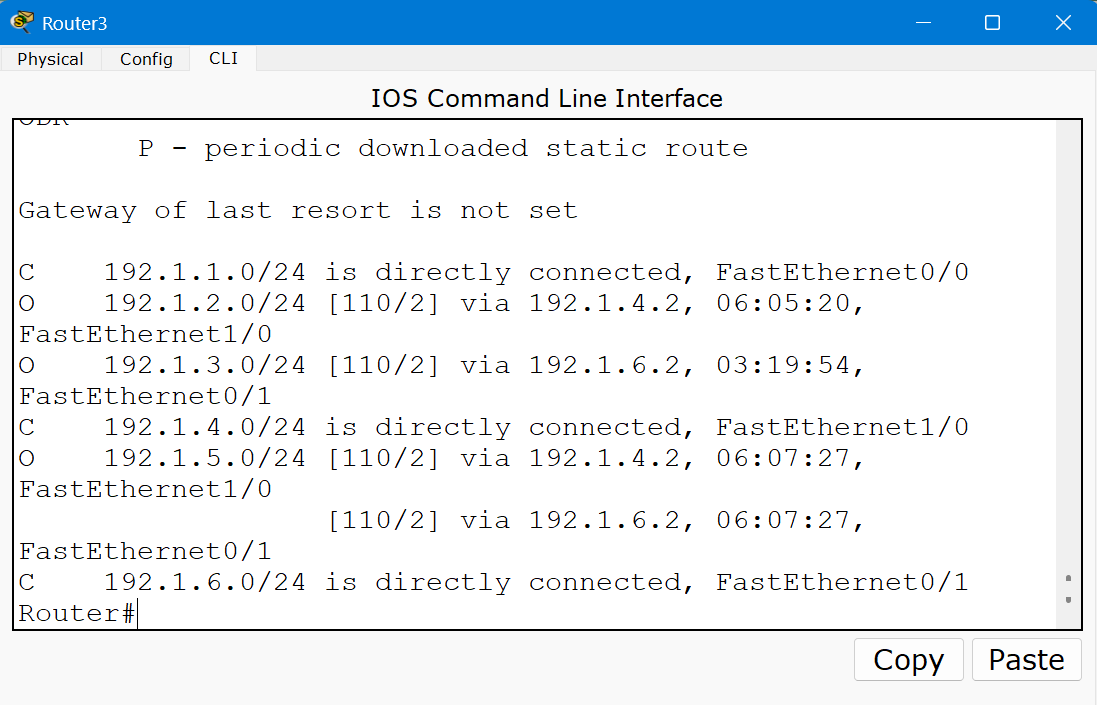Click the OSPF route entry for 192.1.2.0/24
This screenshot has height=705, width=1097.
click(440, 303)
